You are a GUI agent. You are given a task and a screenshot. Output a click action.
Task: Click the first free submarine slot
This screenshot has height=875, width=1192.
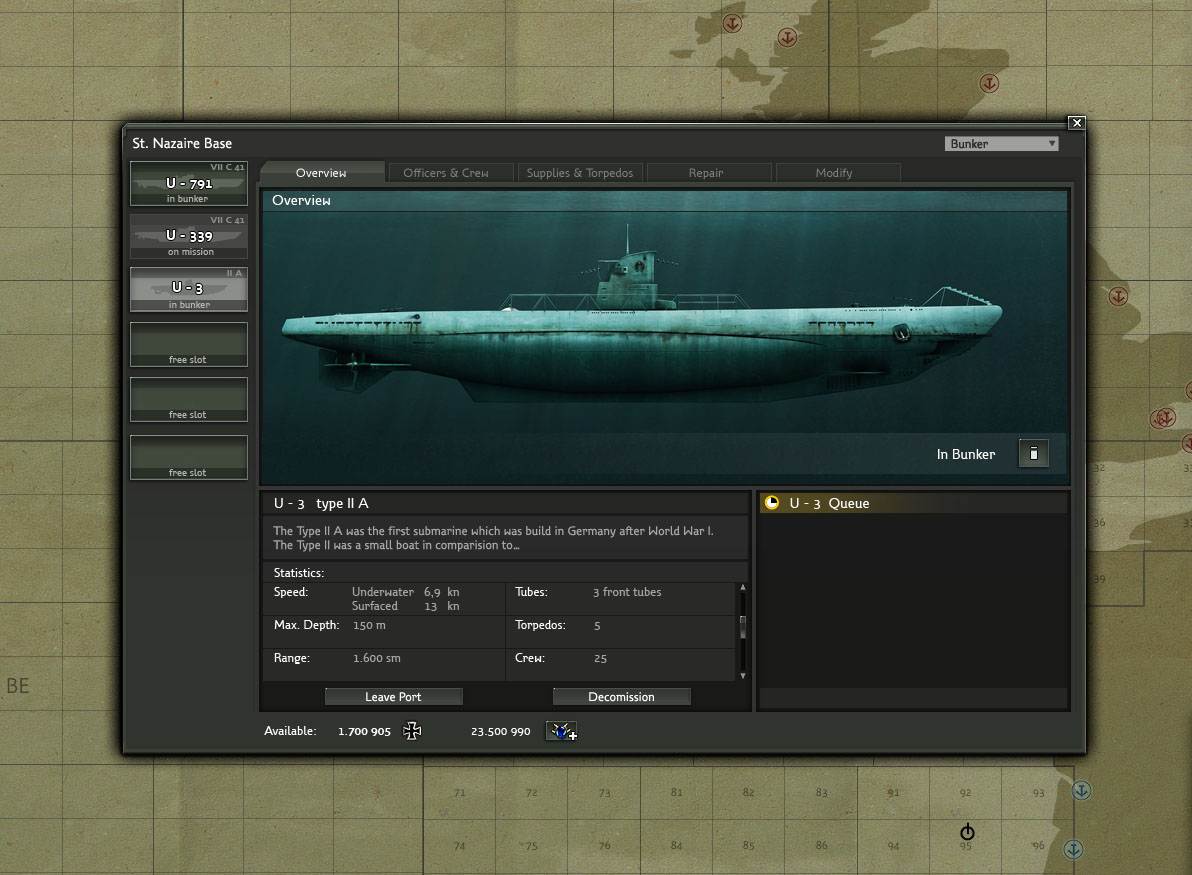[x=189, y=345]
